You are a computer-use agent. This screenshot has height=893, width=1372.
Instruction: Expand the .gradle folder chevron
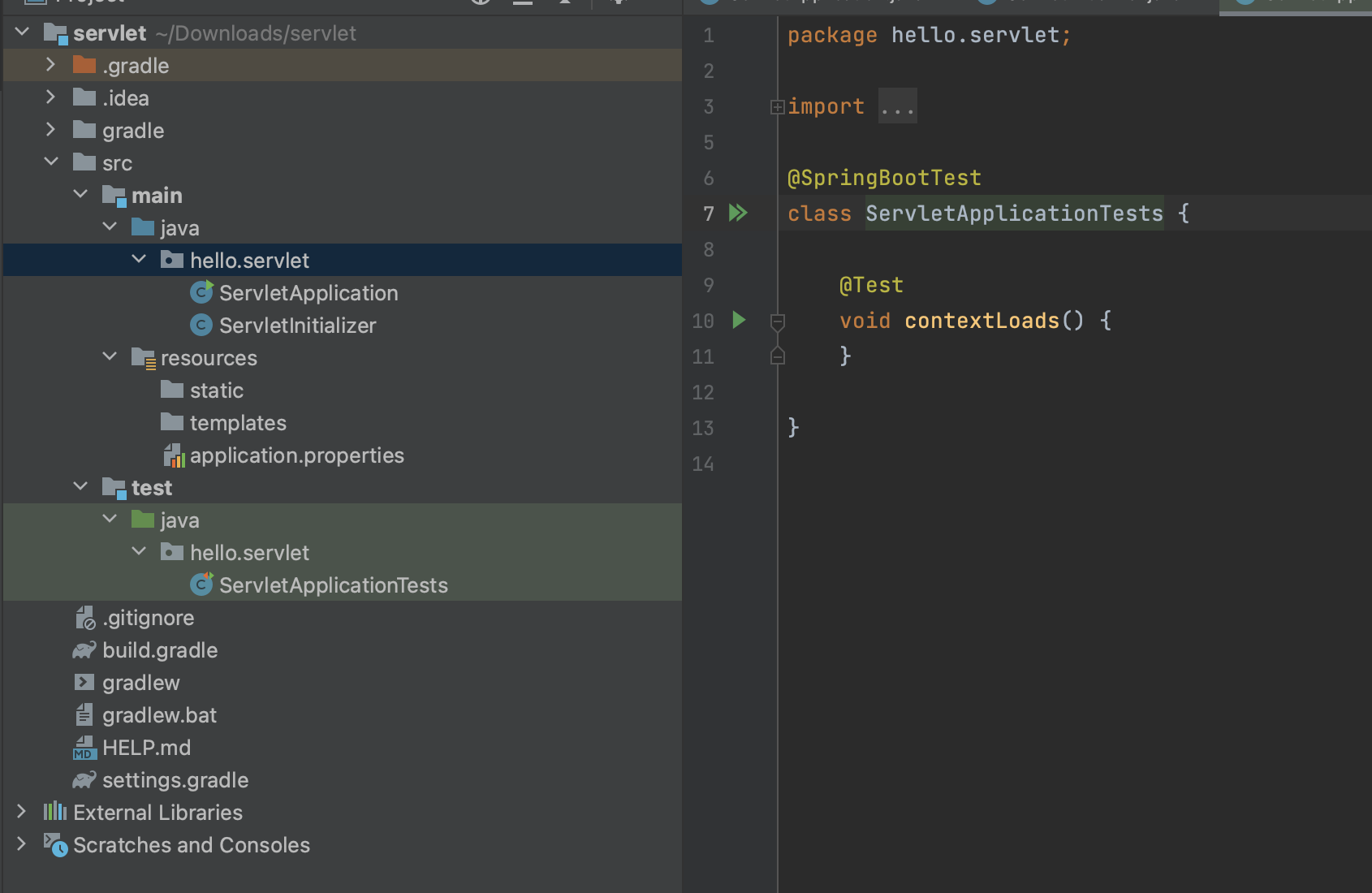pos(50,64)
